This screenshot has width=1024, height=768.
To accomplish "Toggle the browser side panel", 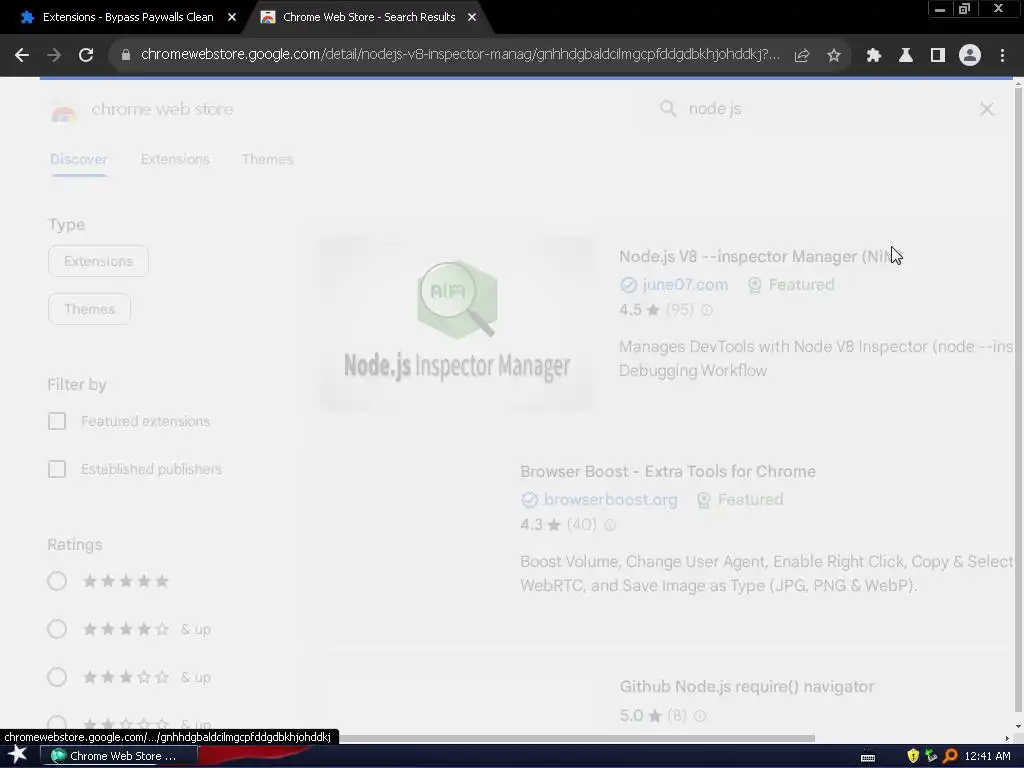I will [x=938, y=56].
